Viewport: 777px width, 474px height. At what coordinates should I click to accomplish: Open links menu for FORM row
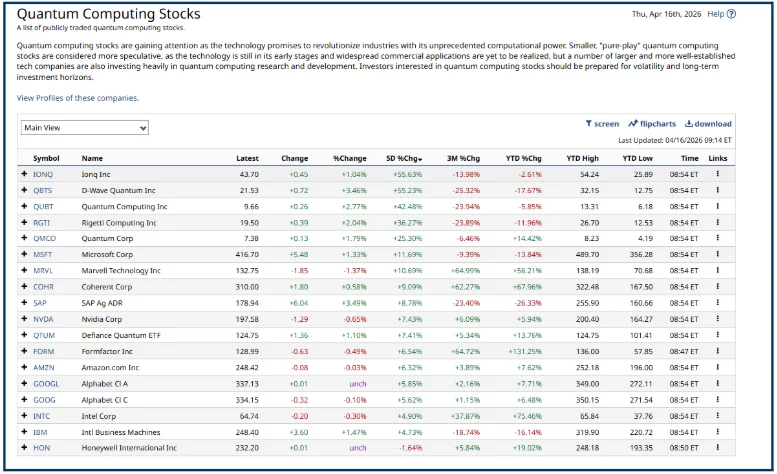[x=718, y=351]
